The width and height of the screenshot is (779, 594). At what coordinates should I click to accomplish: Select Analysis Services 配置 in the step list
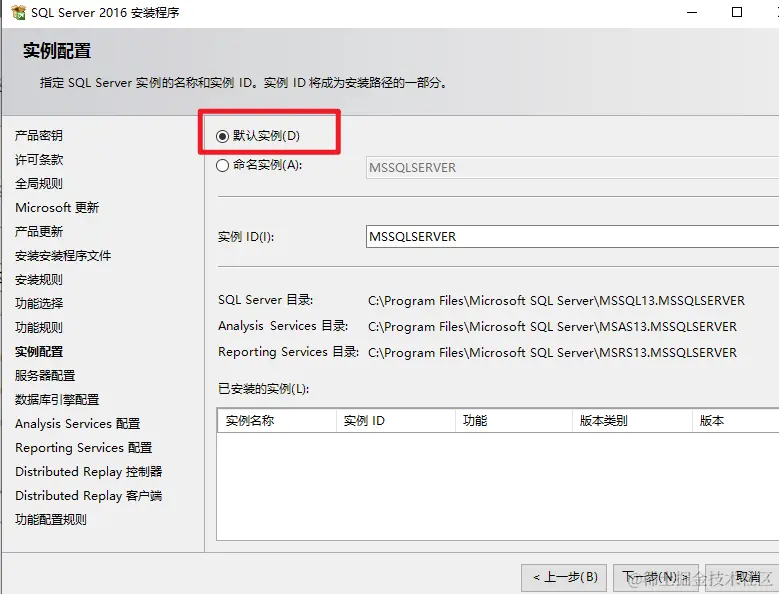point(78,424)
